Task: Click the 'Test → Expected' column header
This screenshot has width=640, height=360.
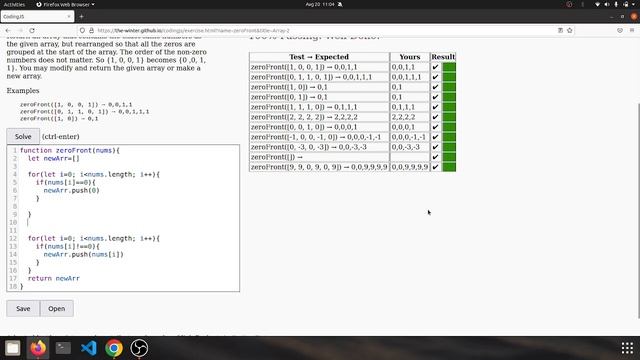Action: (x=319, y=57)
